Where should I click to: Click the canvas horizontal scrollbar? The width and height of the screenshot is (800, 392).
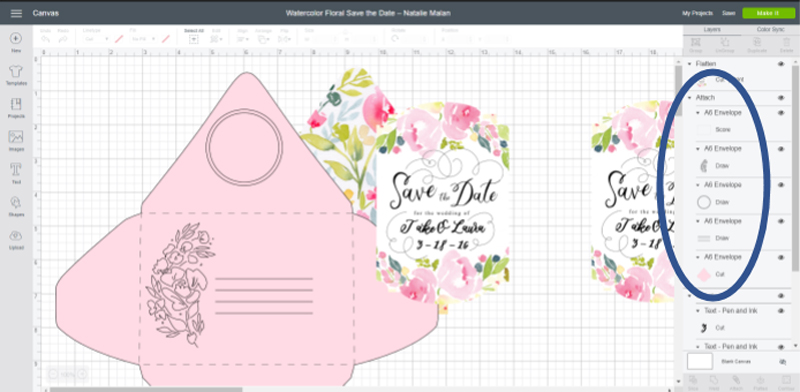[x=146, y=389]
